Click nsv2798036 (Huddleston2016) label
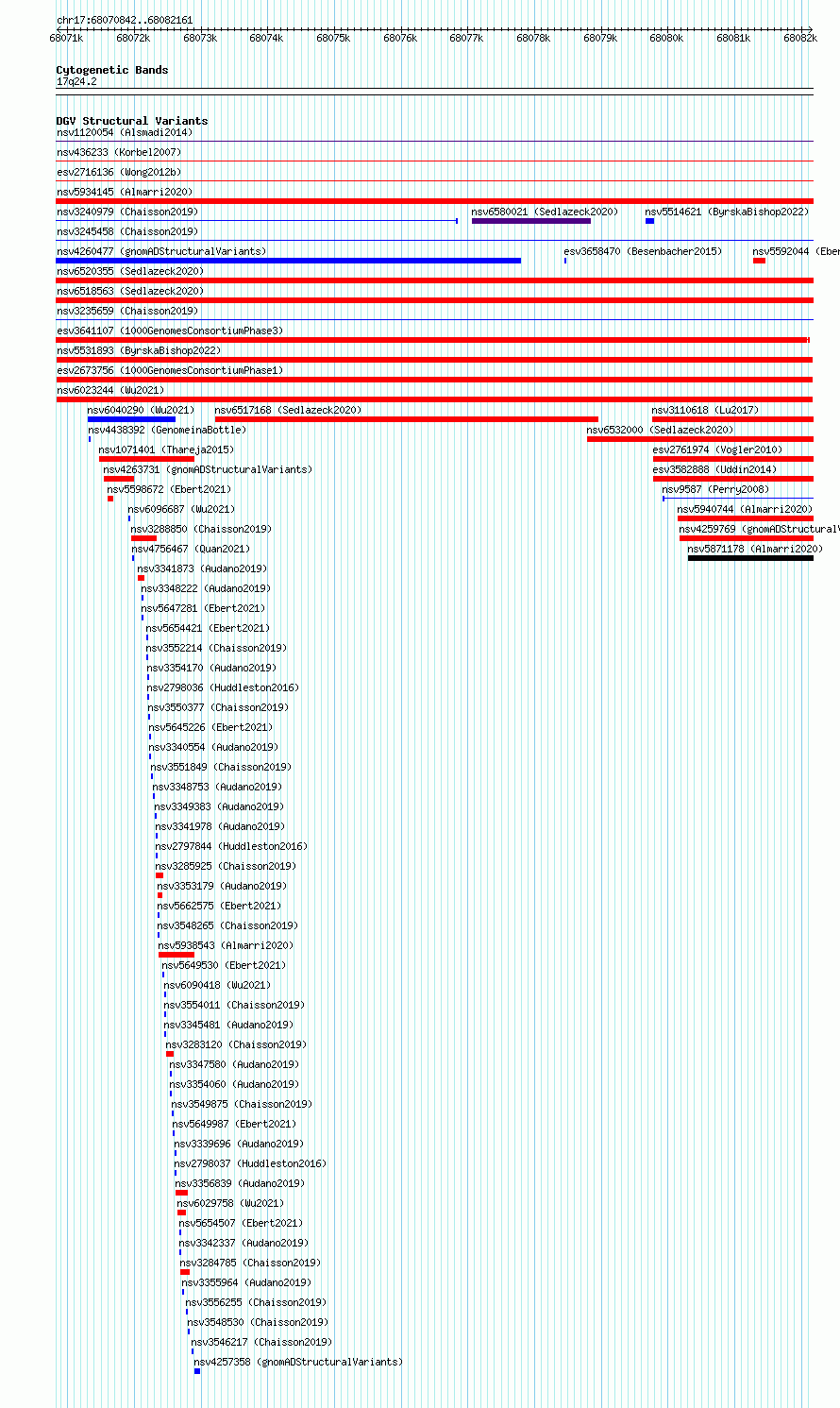This screenshot has width=840, height=1408. click(224, 687)
